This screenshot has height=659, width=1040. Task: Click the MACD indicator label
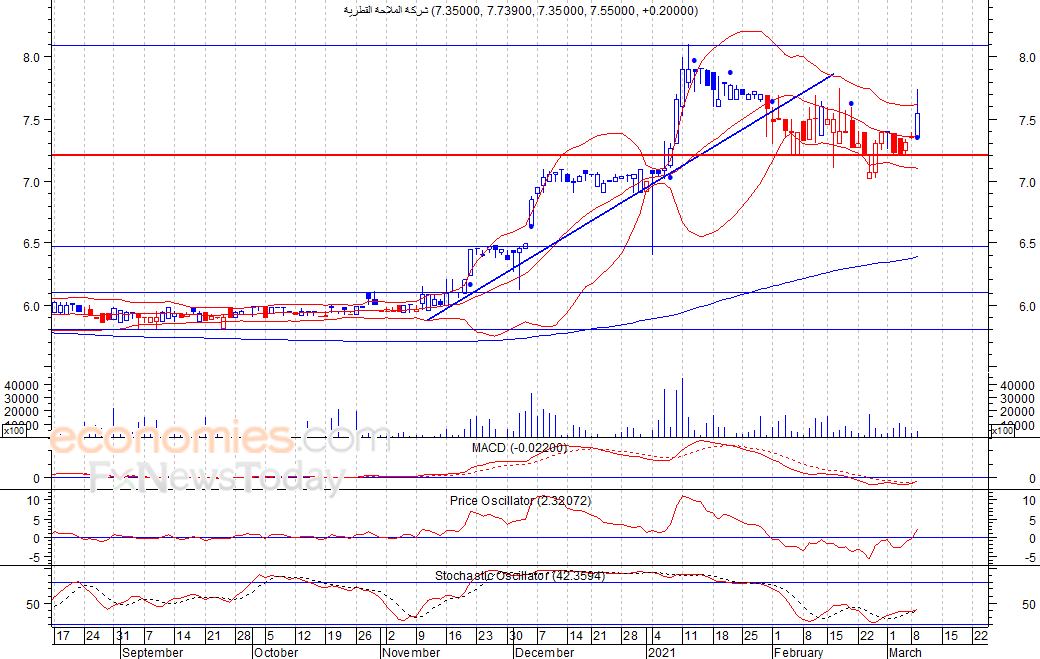519,448
